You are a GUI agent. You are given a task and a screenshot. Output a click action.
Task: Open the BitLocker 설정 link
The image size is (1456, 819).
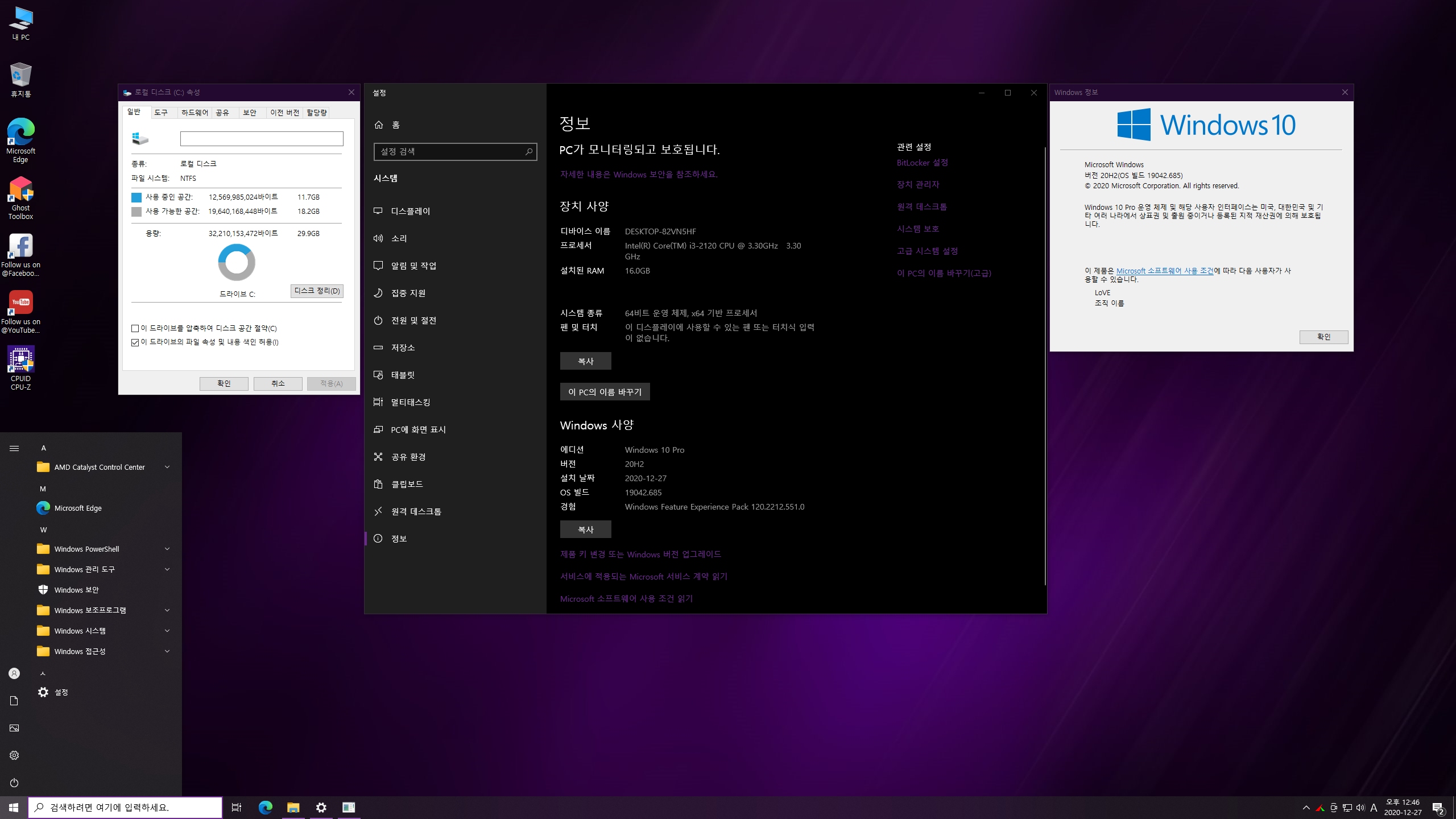[x=922, y=163]
